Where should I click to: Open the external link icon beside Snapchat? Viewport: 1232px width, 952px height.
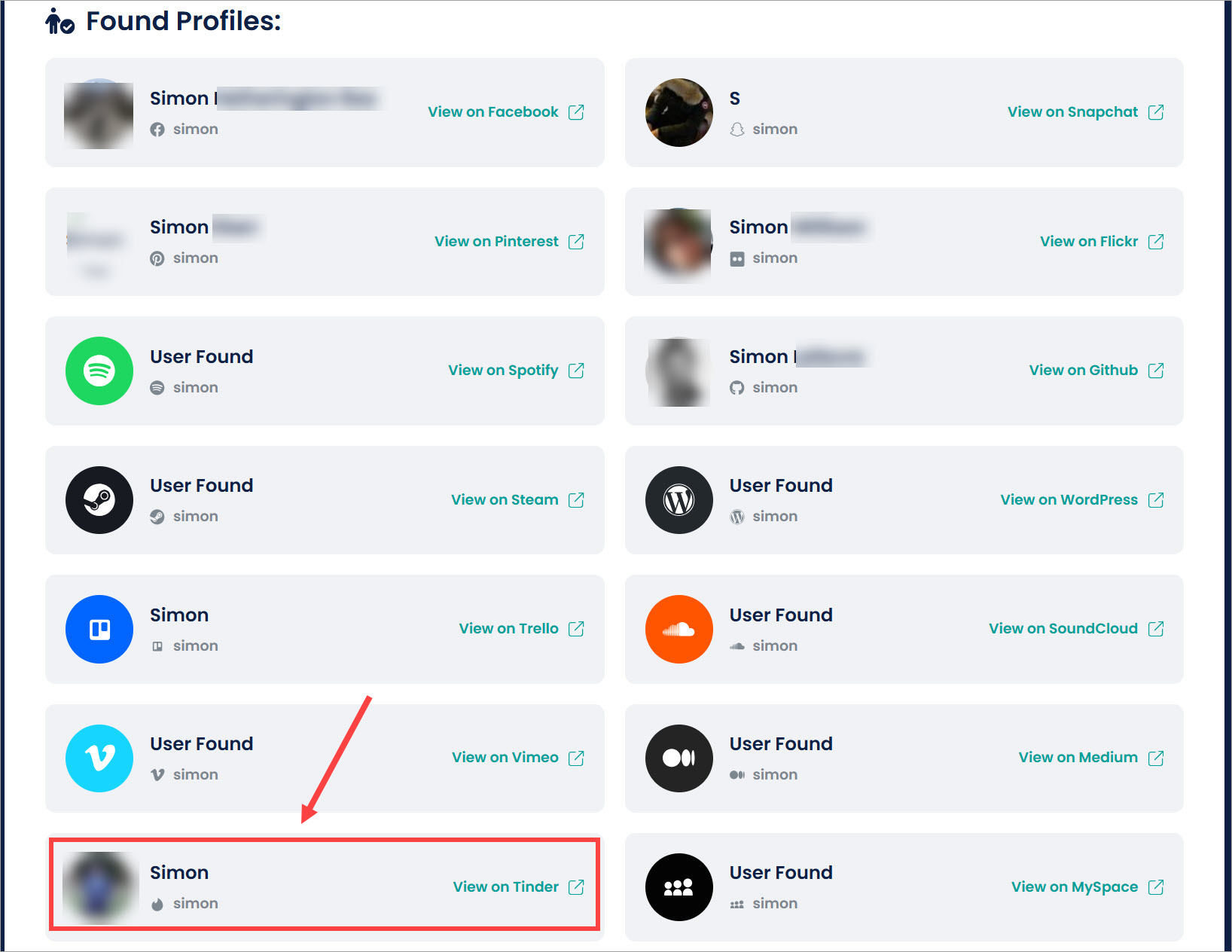1156,112
